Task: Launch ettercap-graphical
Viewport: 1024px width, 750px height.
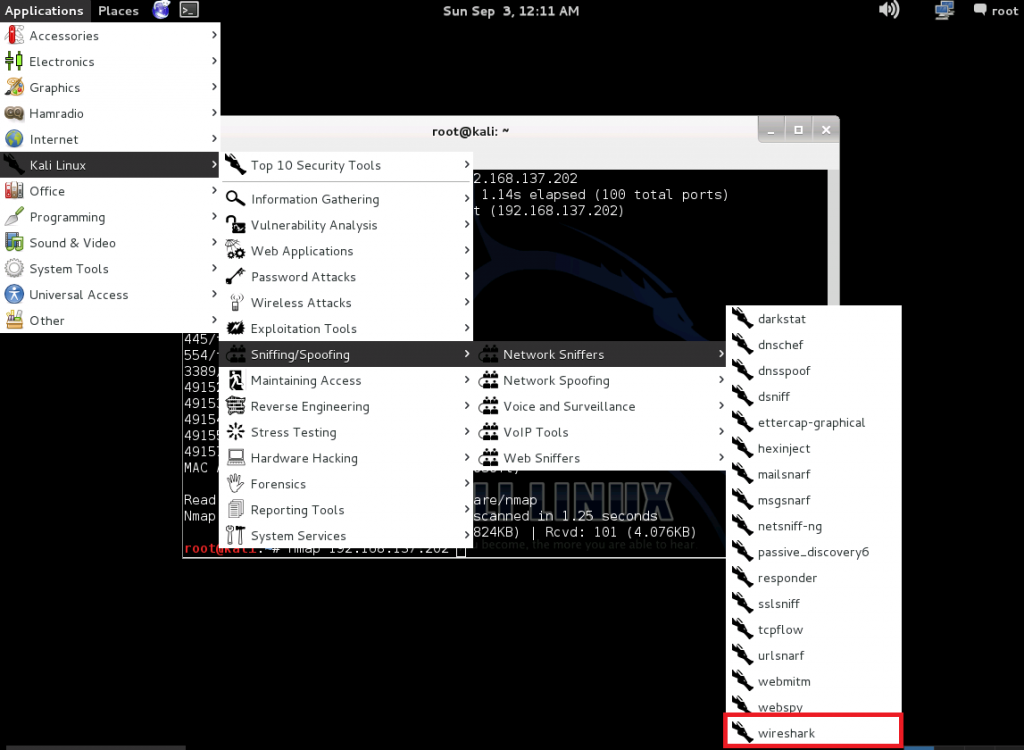Action: [814, 423]
